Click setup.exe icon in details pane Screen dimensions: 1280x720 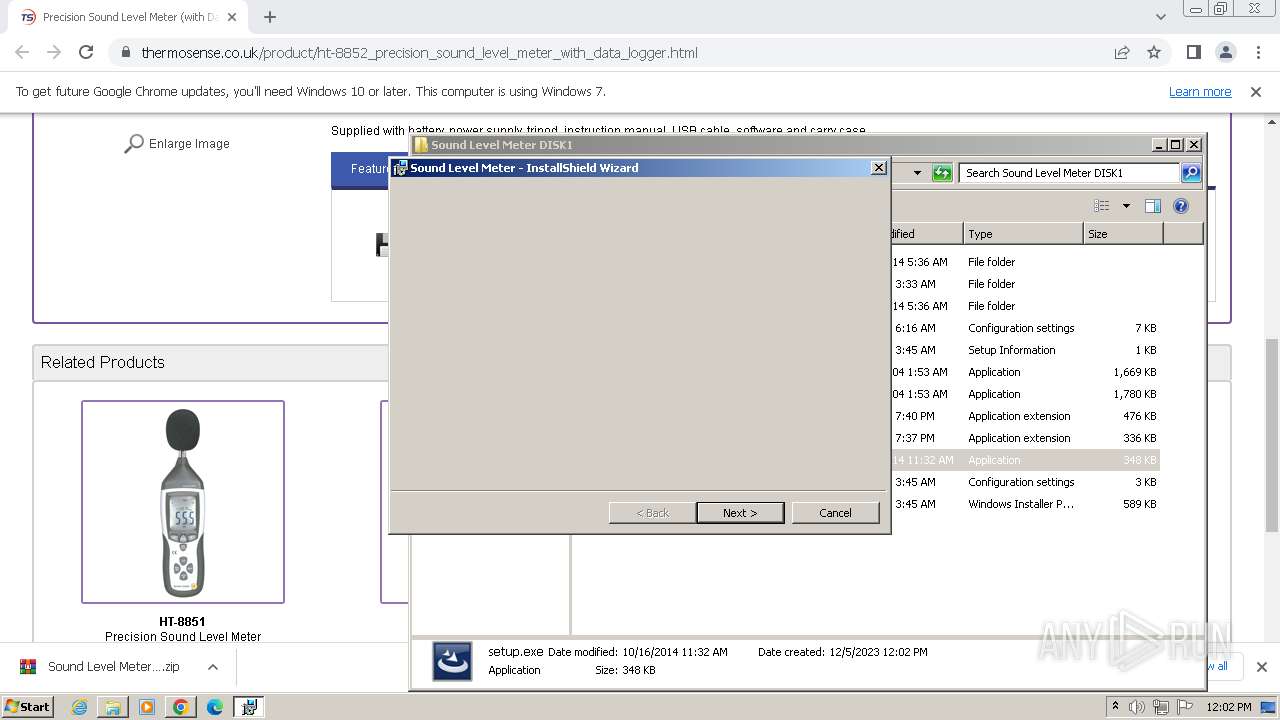(452, 661)
